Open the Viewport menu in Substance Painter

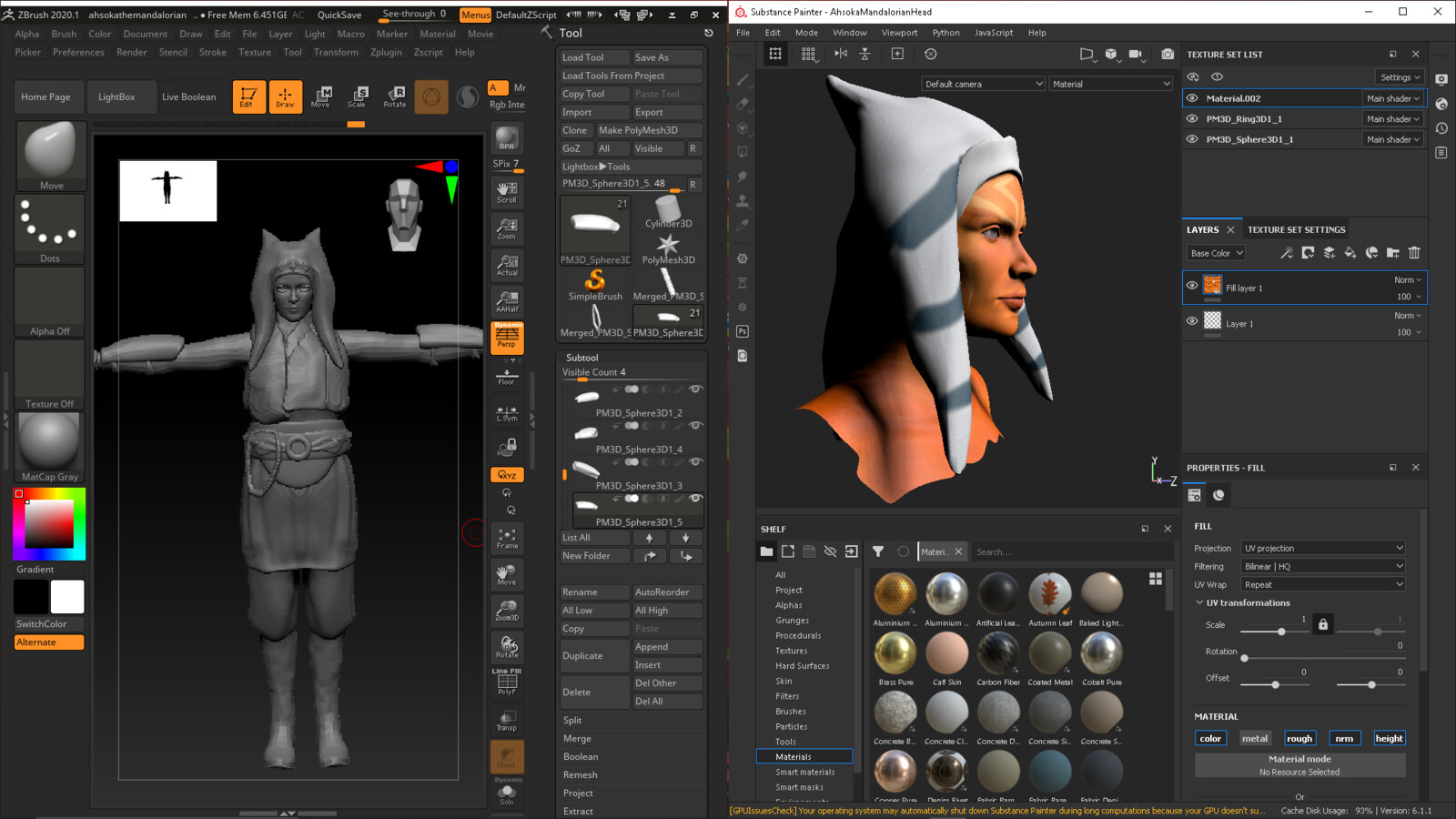click(x=899, y=33)
